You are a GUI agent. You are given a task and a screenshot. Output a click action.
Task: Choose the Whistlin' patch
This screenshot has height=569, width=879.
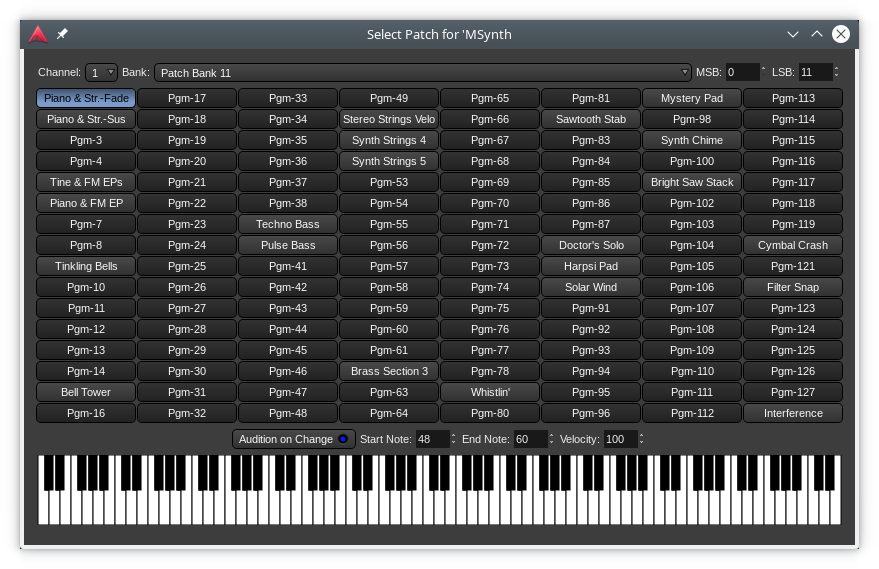[x=490, y=392]
